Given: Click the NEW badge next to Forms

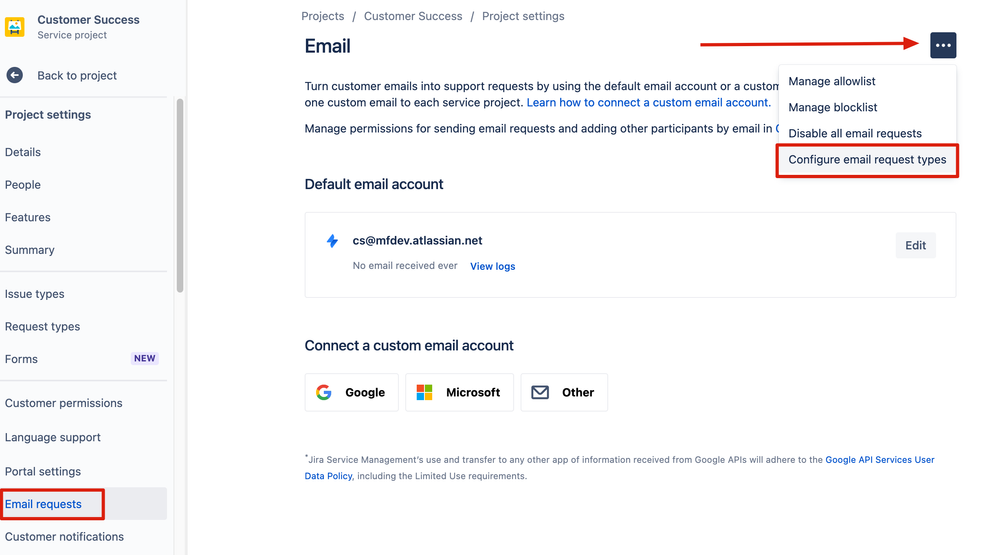Looking at the screenshot, I should (x=144, y=358).
